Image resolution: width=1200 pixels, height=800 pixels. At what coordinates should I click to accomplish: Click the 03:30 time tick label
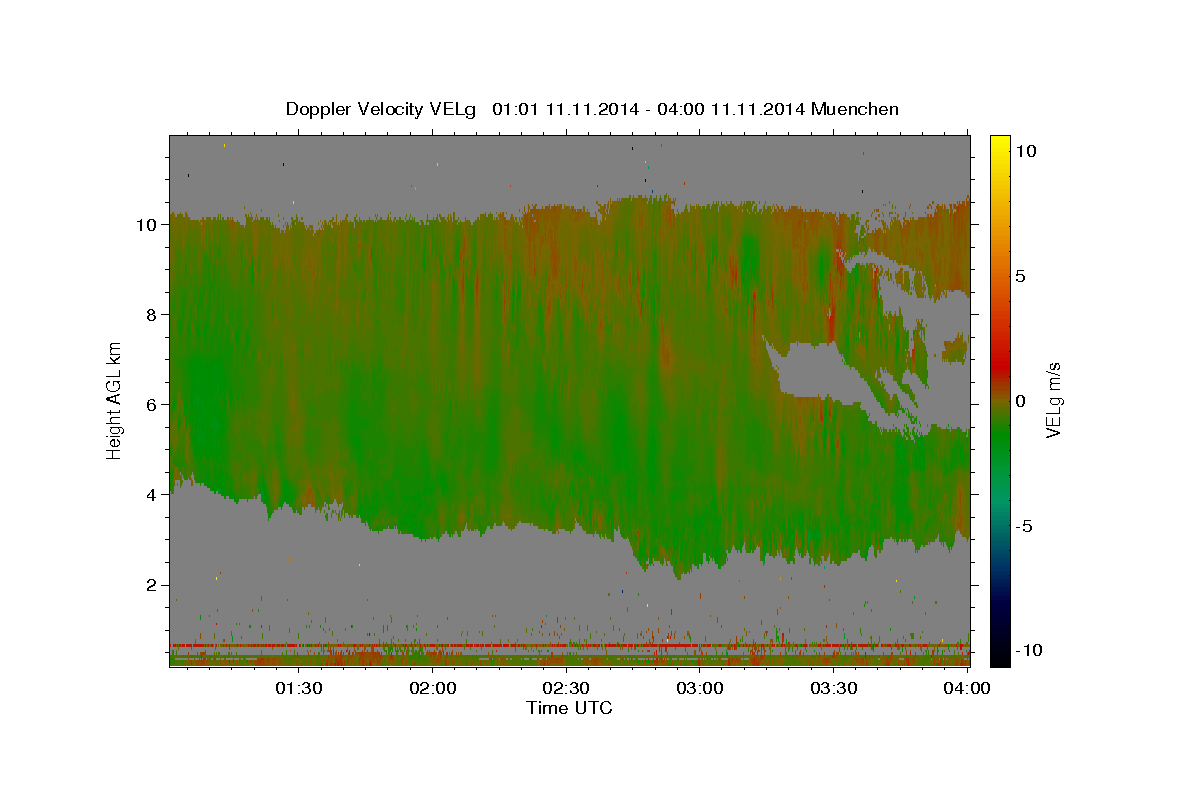[x=833, y=688]
